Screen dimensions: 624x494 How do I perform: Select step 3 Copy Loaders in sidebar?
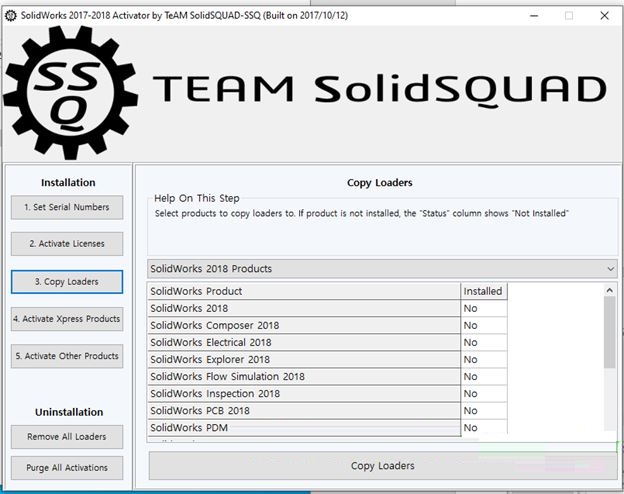coord(67,281)
